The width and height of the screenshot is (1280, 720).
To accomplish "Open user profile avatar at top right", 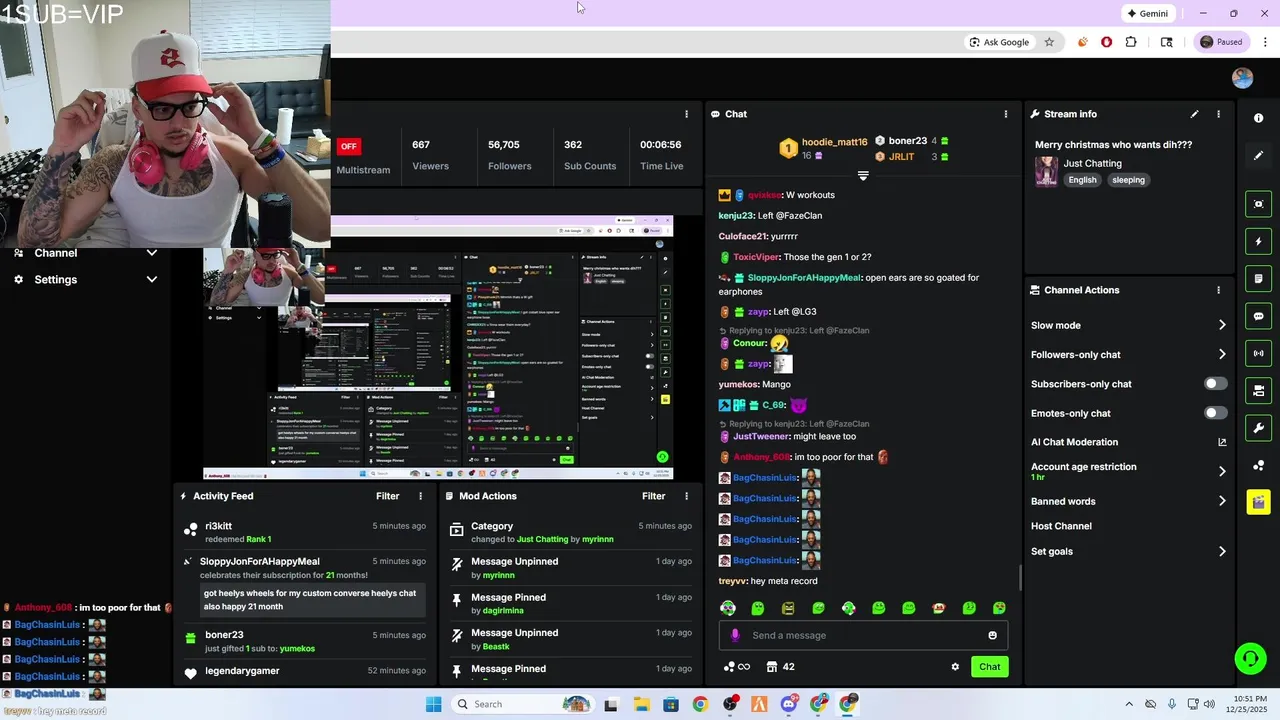I will click(x=1242, y=78).
